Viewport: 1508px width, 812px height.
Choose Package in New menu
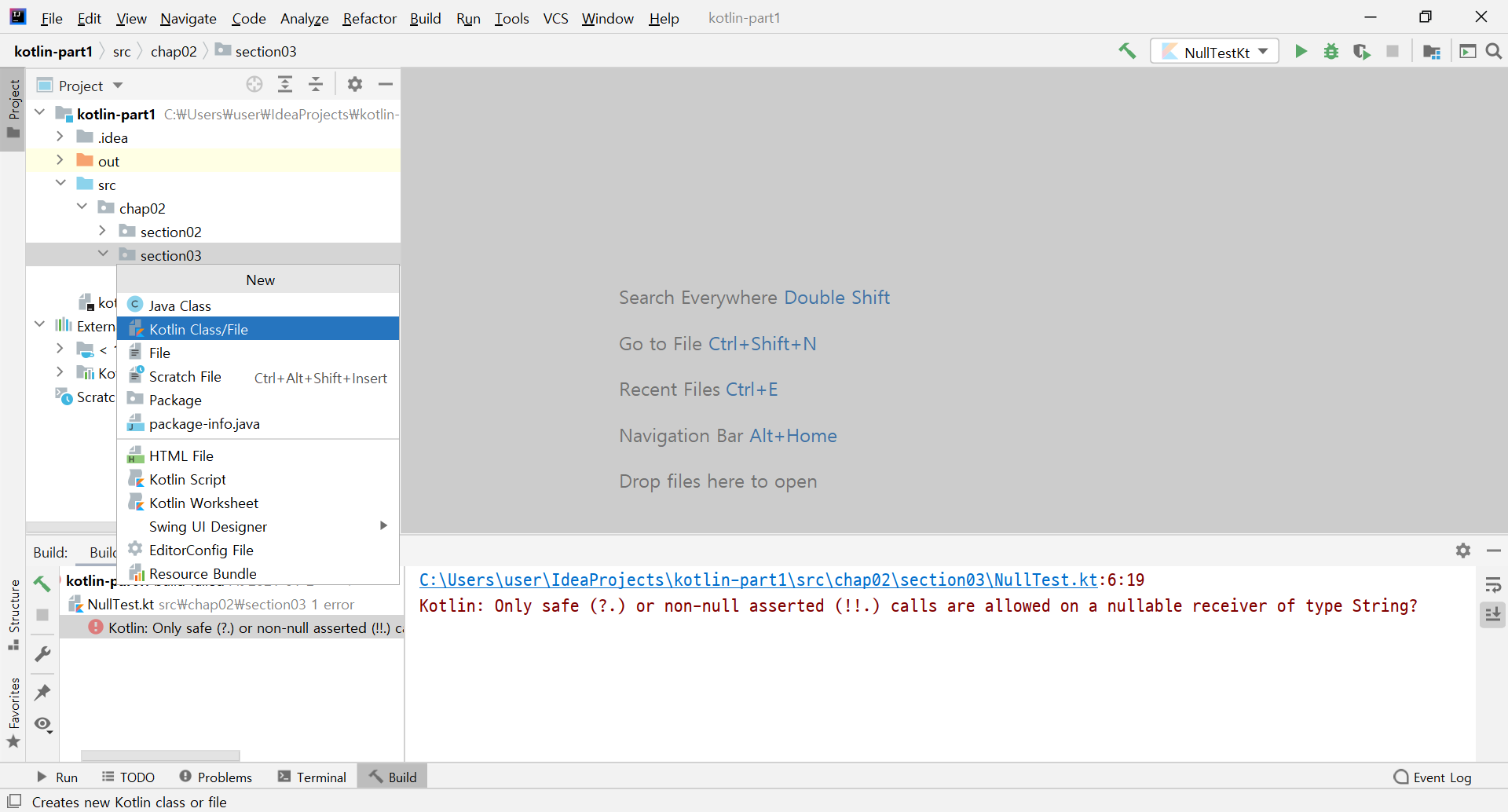click(258, 401)
